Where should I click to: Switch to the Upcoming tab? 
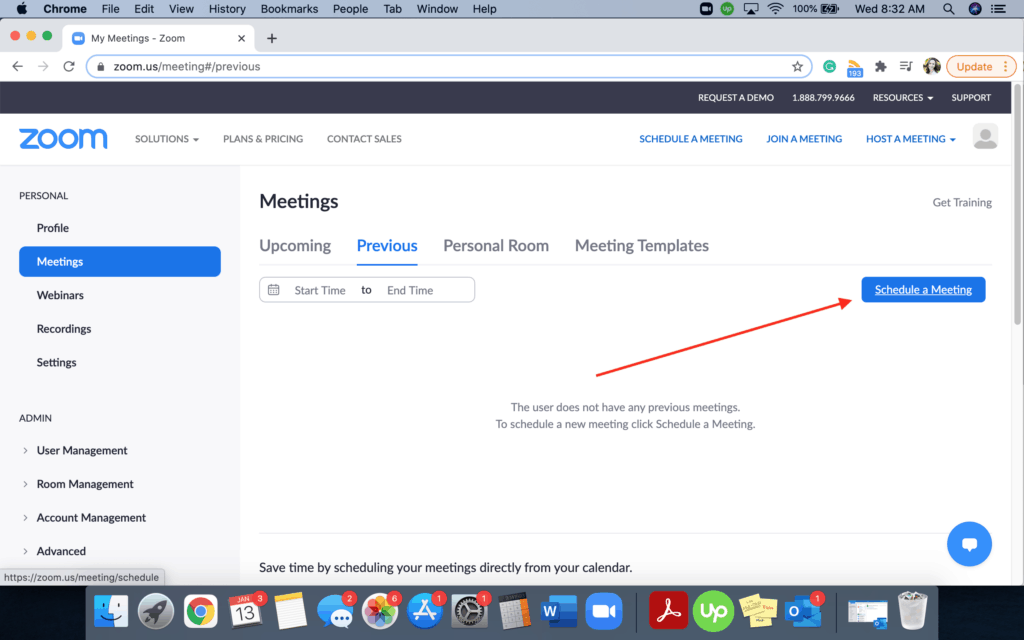click(x=295, y=246)
